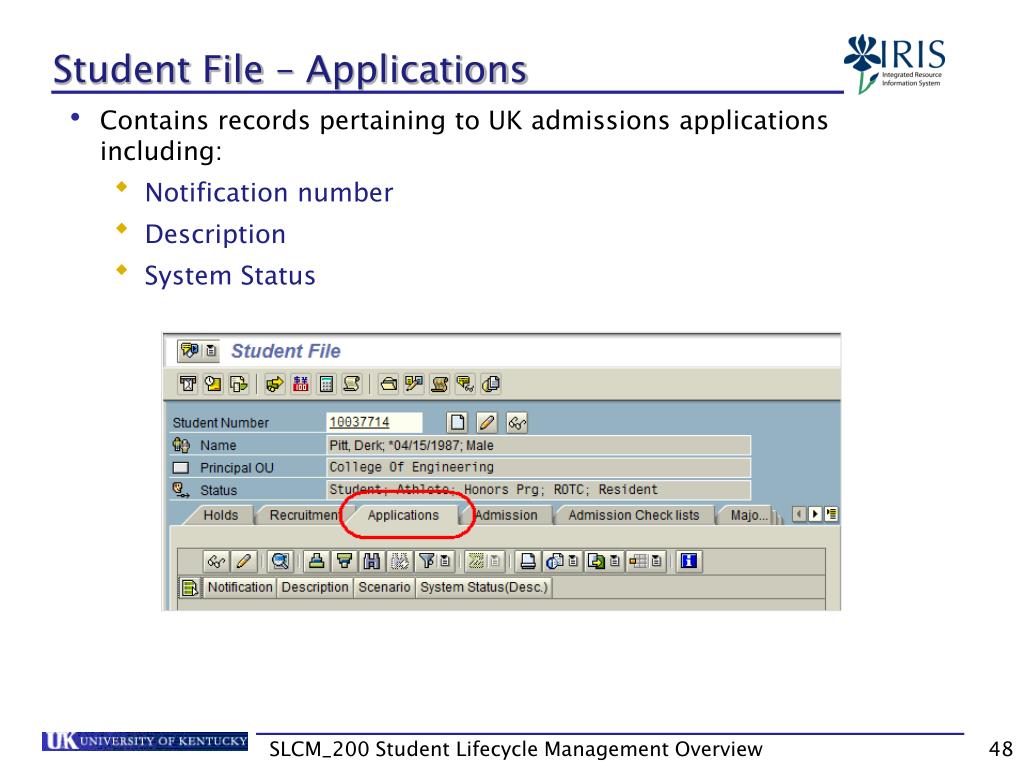Viewport: 1024px width, 768px height.
Task: Click the stacked copies toolbar icon
Action: [x=490, y=384]
